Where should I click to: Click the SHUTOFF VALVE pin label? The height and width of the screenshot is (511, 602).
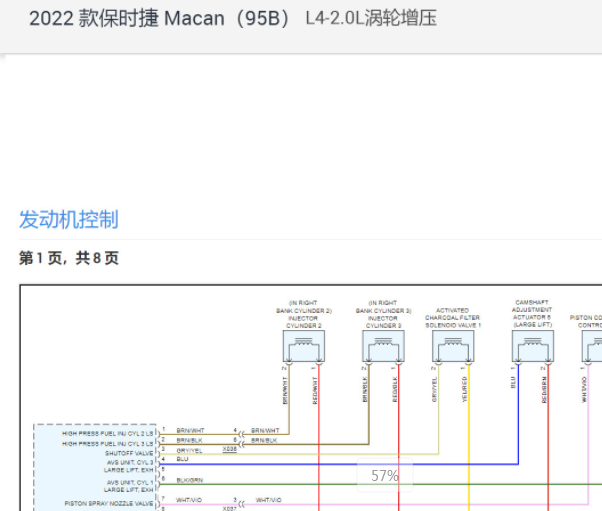point(129,453)
